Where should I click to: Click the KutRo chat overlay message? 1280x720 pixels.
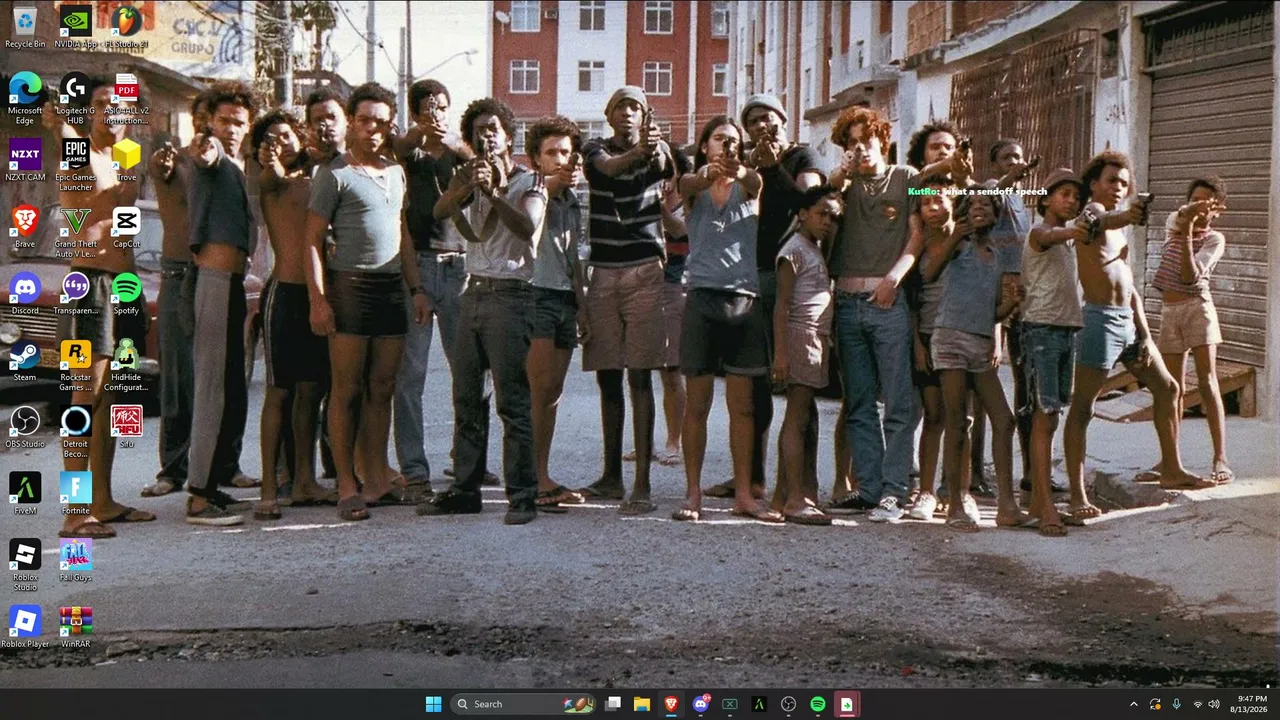977,191
